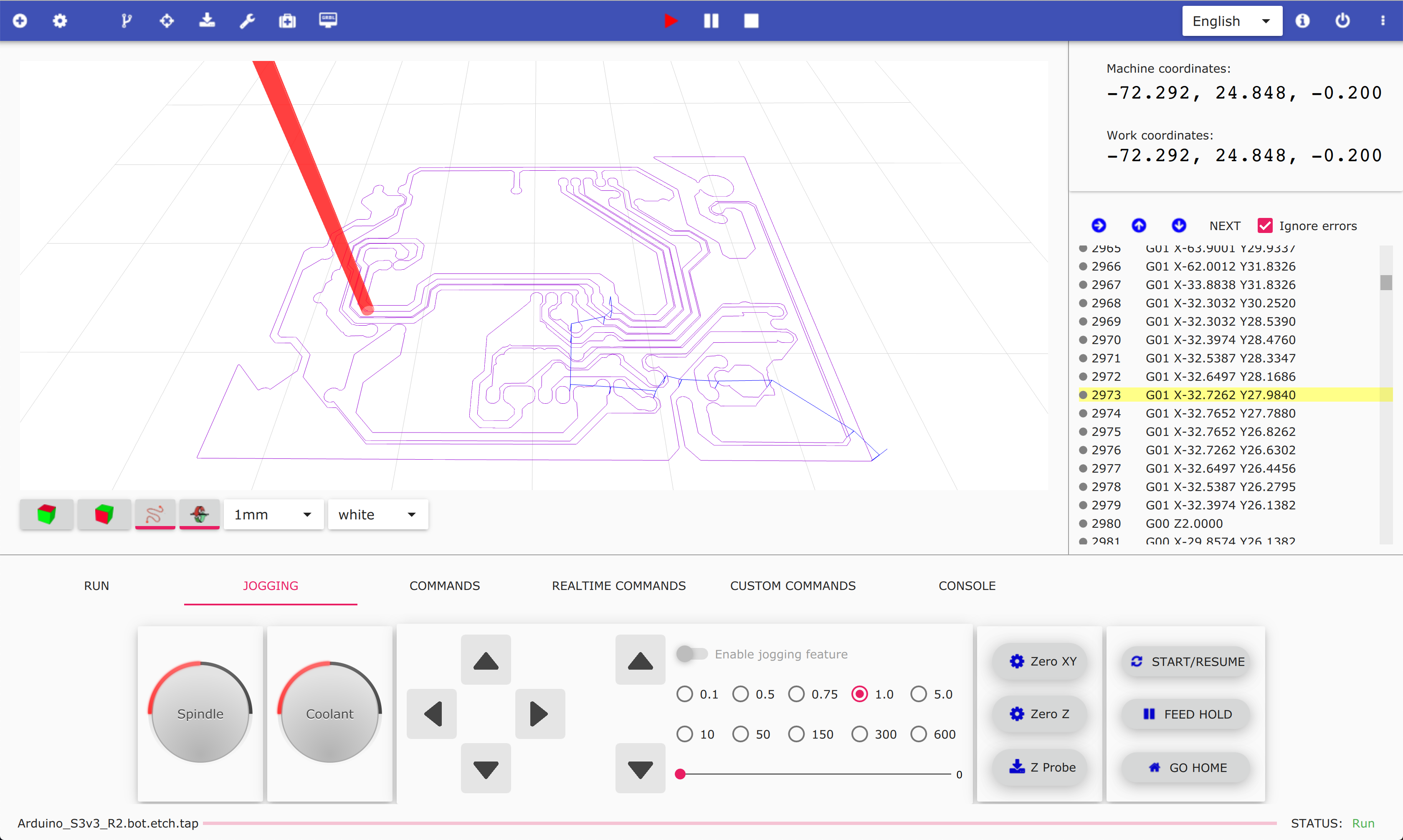1403x840 pixels.
Task: Open the English language dropdown
Action: [x=1231, y=21]
